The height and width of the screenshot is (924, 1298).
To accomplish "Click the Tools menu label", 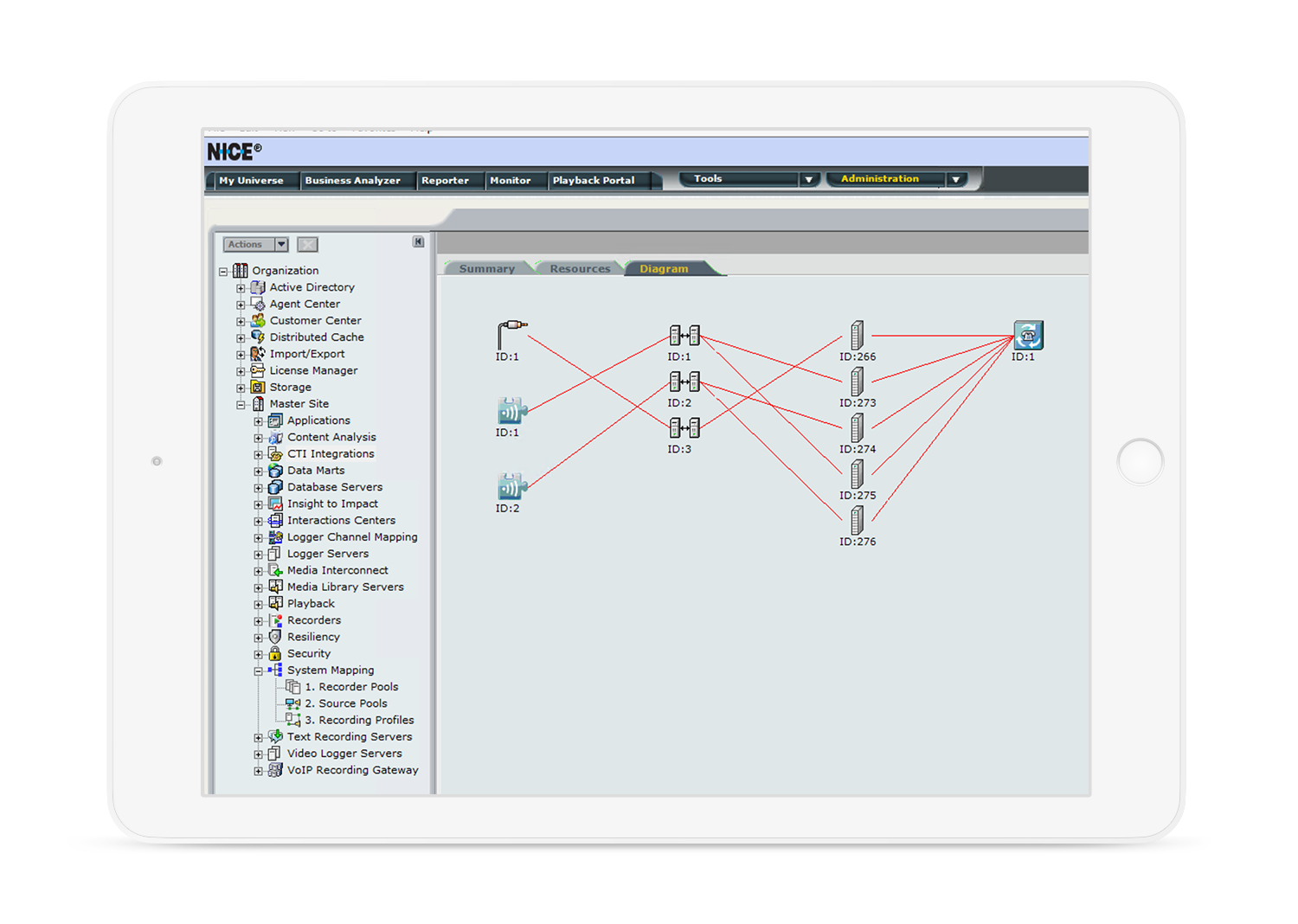I will (x=708, y=178).
